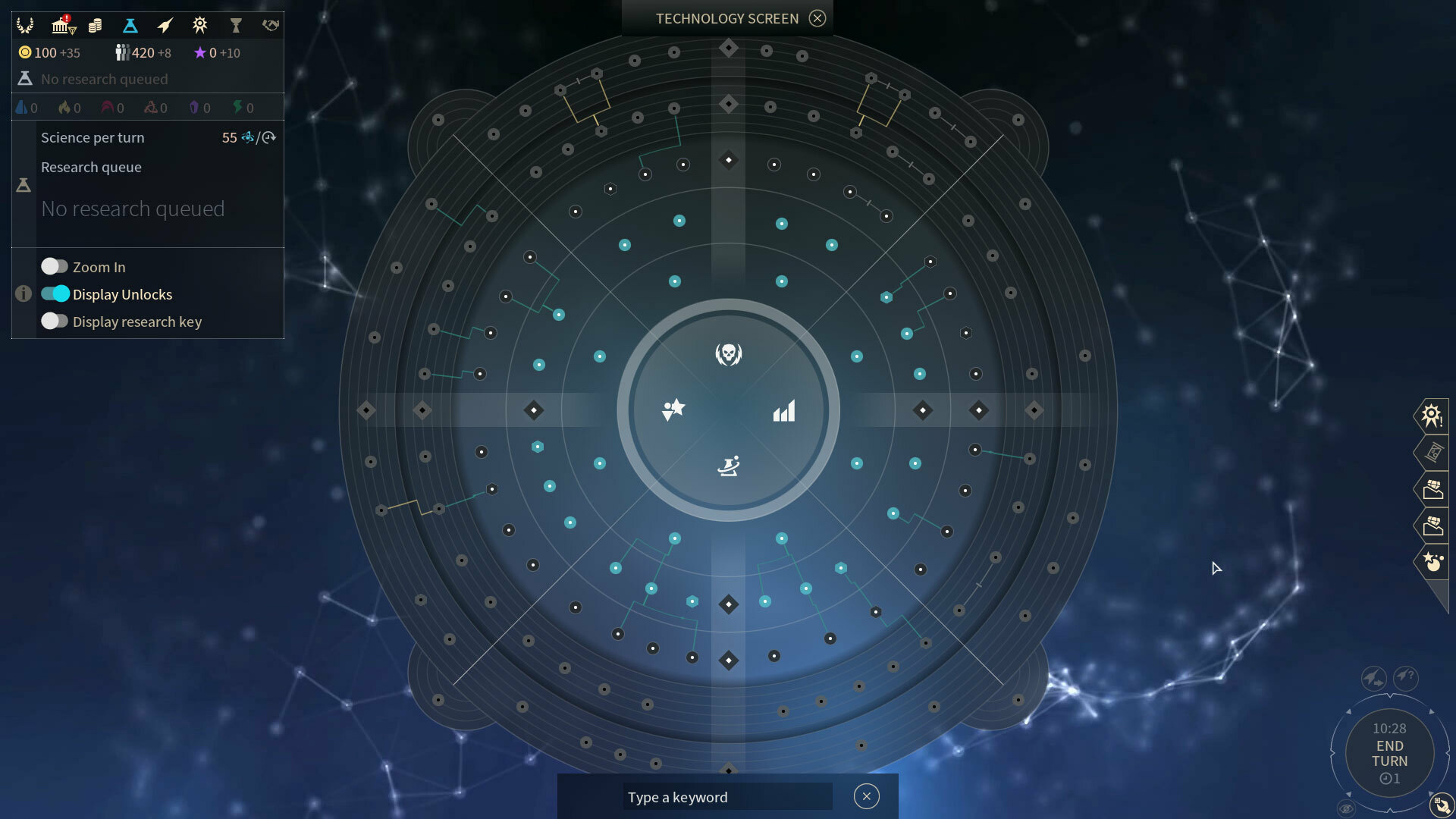Toggle the Zoom In switch

point(53,266)
